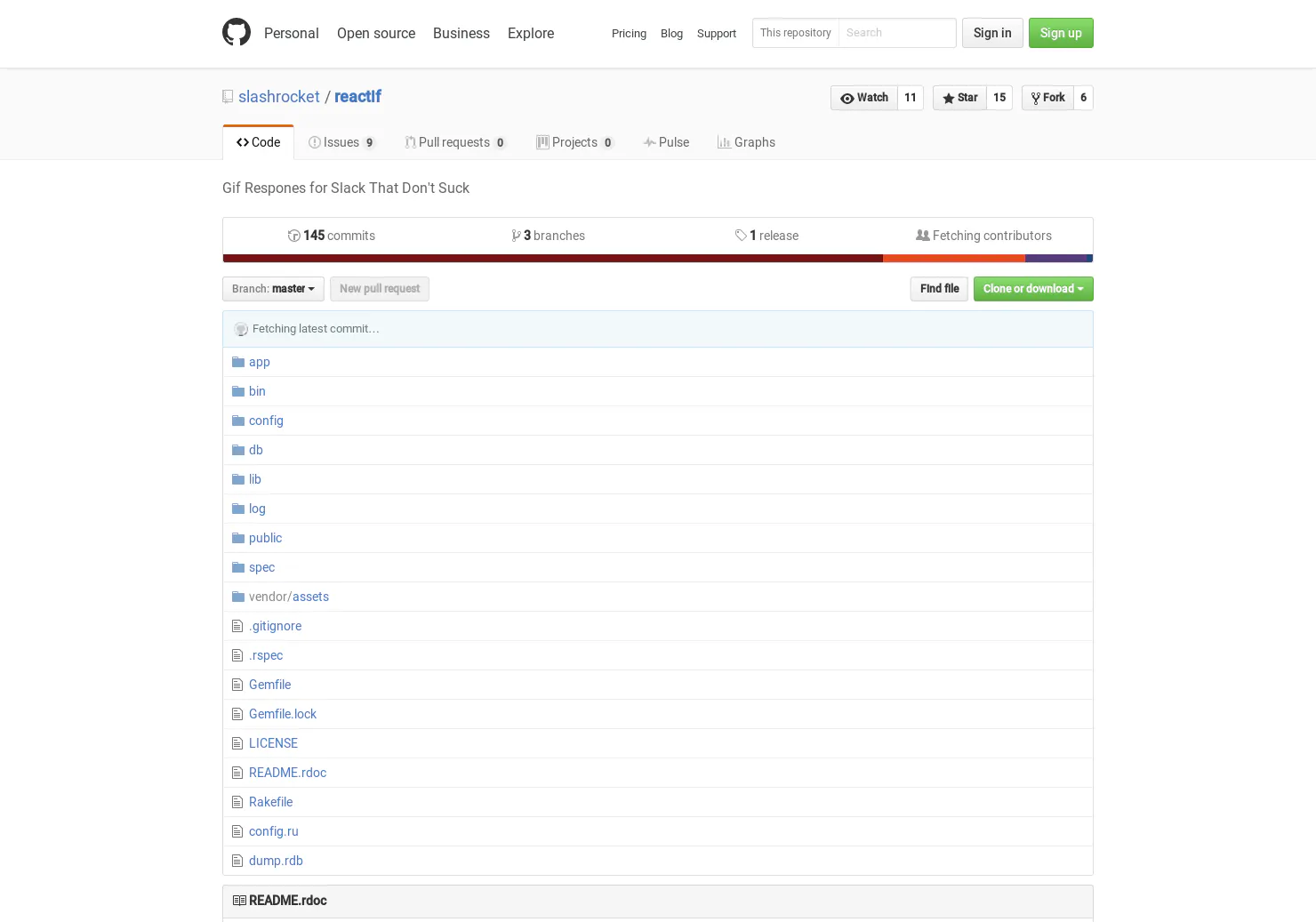1316x922 pixels.
Task: Click the dark red language bar segment
Action: click(x=553, y=259)
